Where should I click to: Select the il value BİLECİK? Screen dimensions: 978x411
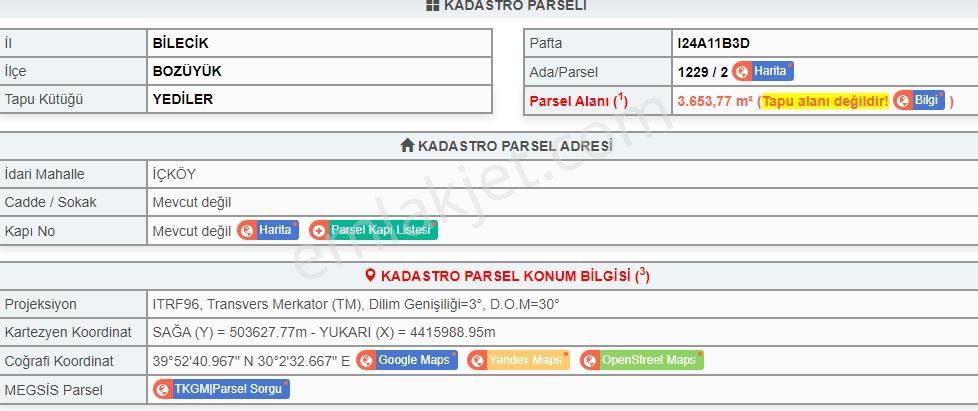[x=181, y=43]
